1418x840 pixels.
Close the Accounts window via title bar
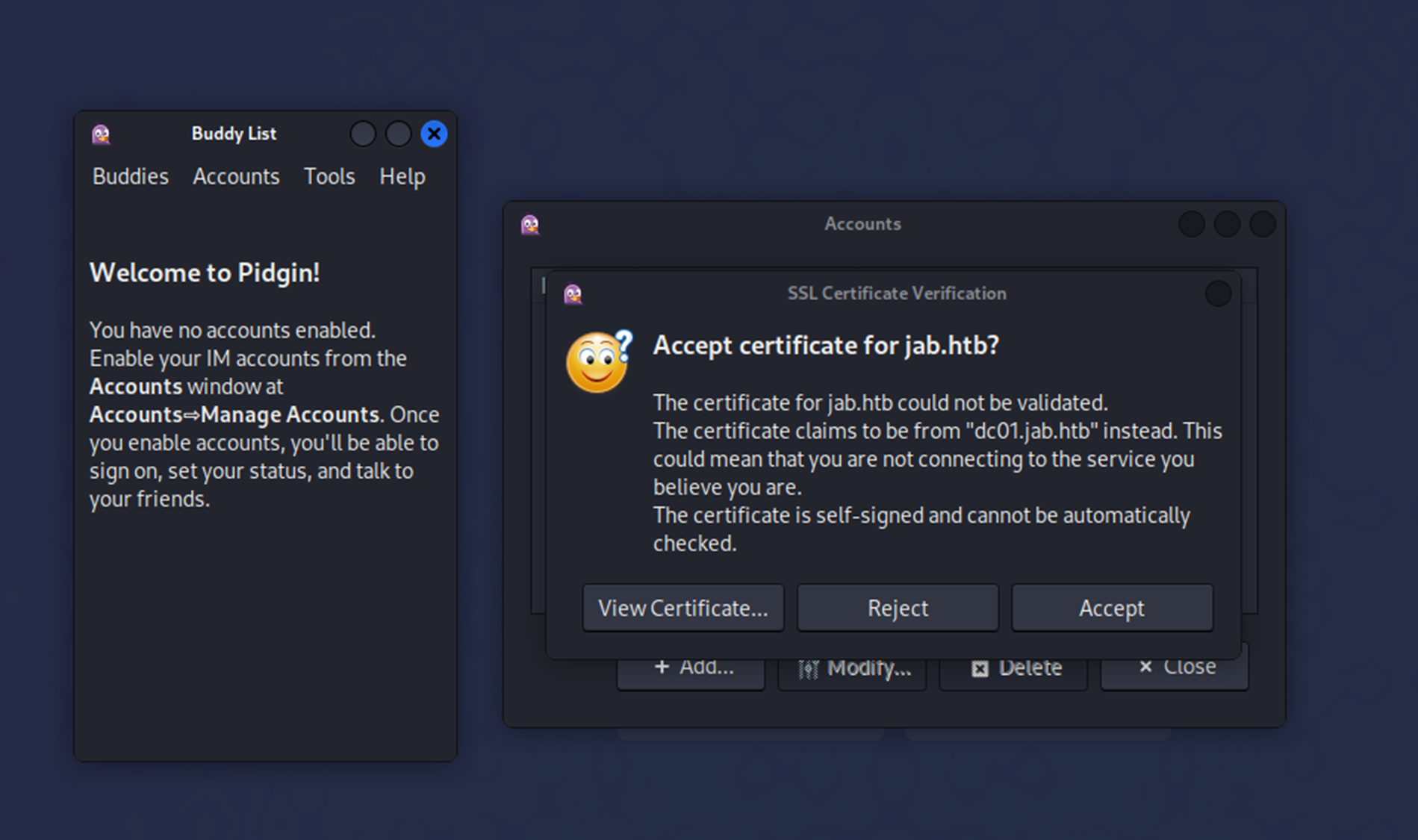tap(1263, 224)
